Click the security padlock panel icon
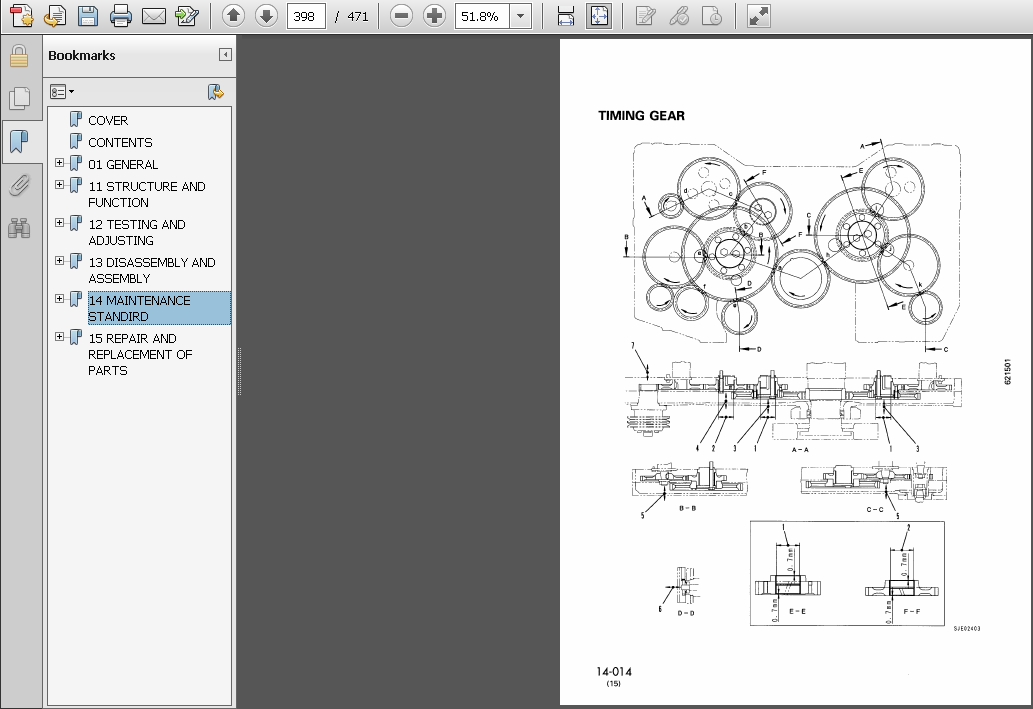Image resolution: width=1033 pixels, height=709 pixels. click(19, 57)
